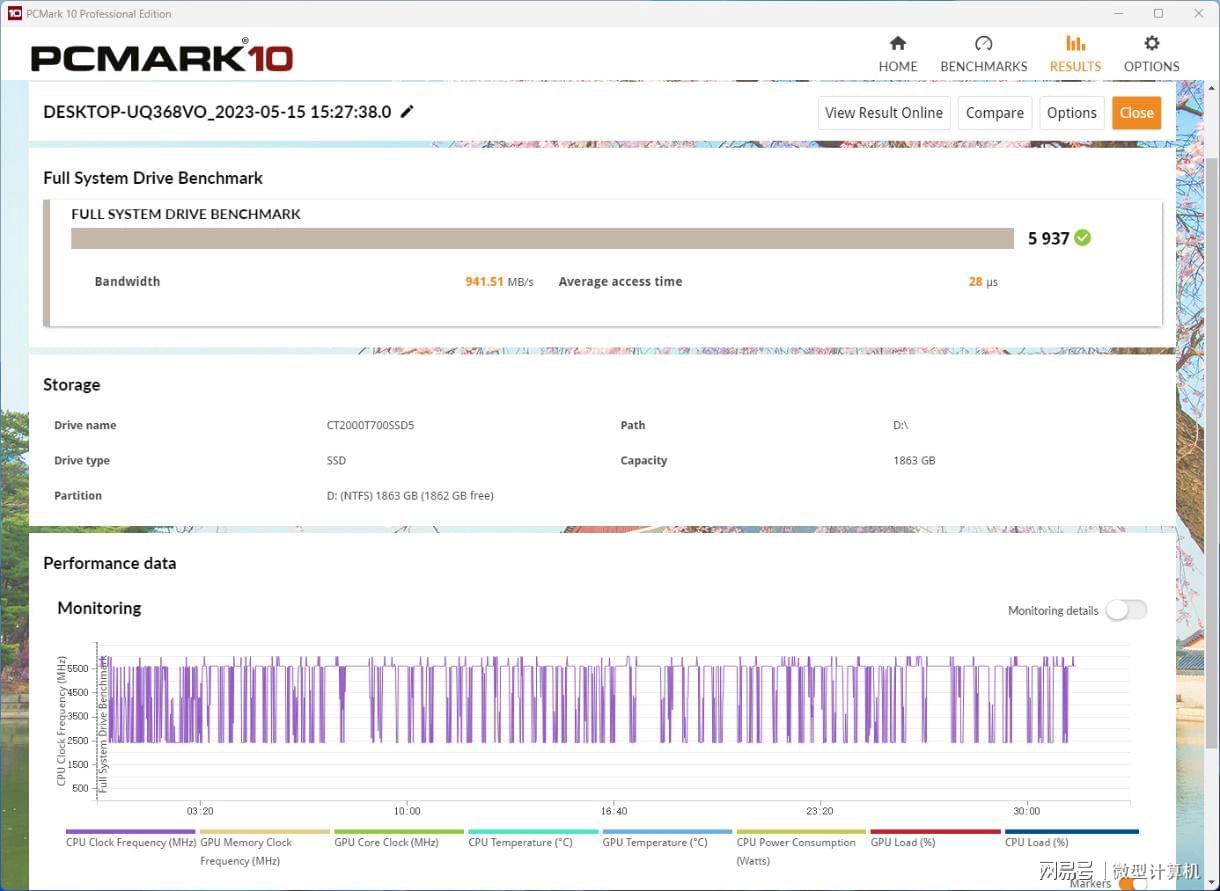Viewport: 1220px width, 891px height.
Task: Click the capacity value 1863 GB
Action: coord(914,460)
